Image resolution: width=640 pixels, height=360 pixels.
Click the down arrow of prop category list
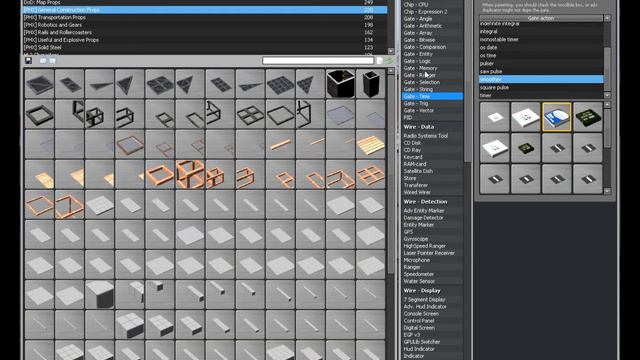tap(391, 51)
